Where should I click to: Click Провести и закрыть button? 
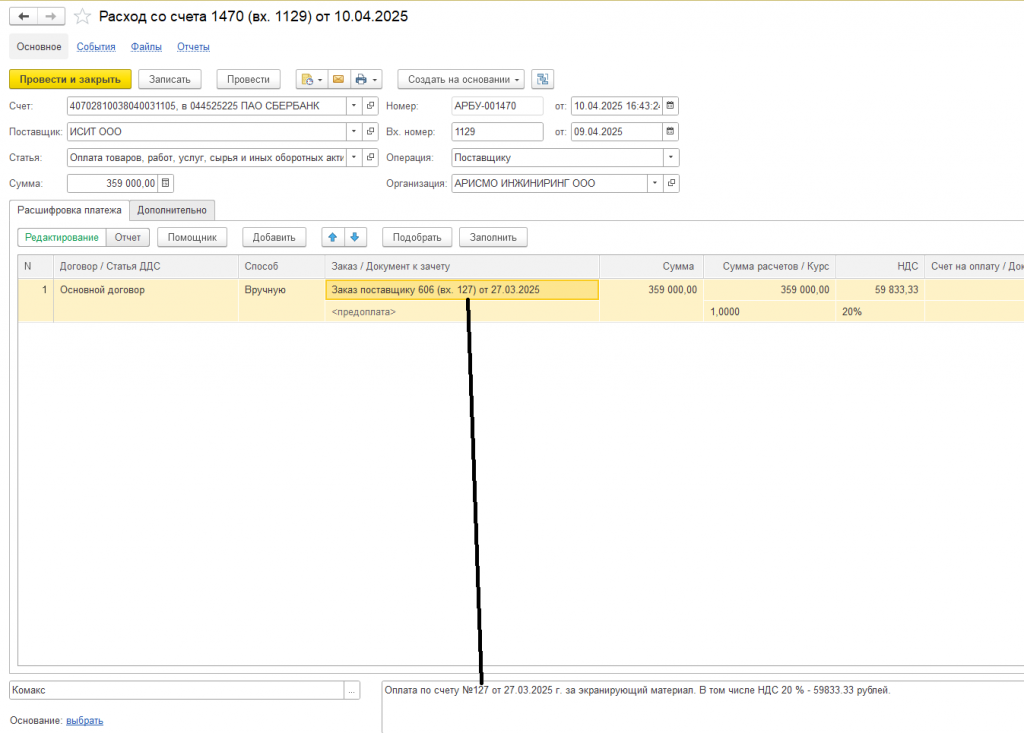[70, 79]
